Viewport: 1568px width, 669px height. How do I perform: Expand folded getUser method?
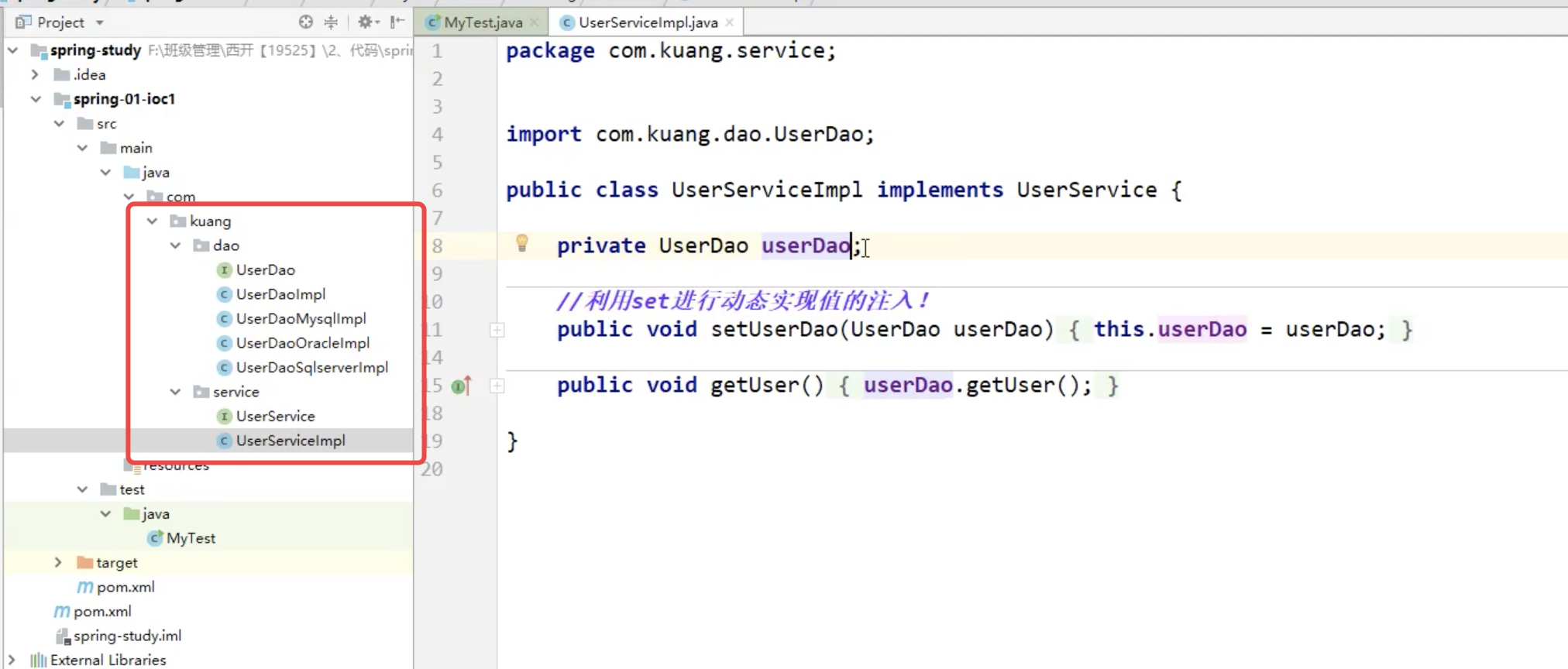pyautogui.click(x=497, y=386)
